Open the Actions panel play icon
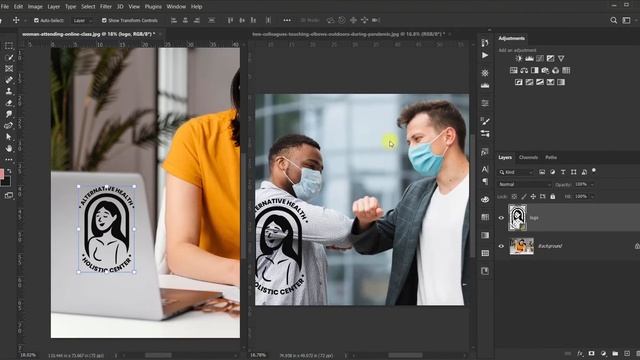 (x=485, y=55)
